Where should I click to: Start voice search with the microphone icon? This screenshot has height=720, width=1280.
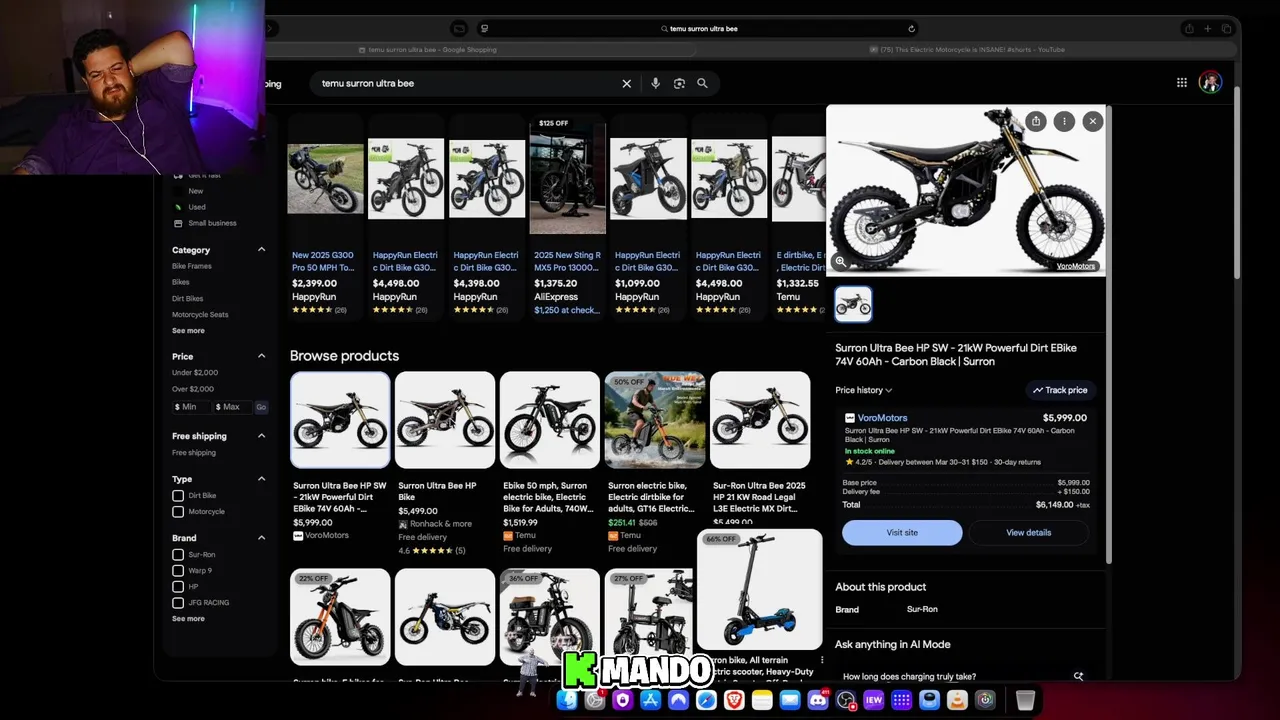[x=655, y=84]
